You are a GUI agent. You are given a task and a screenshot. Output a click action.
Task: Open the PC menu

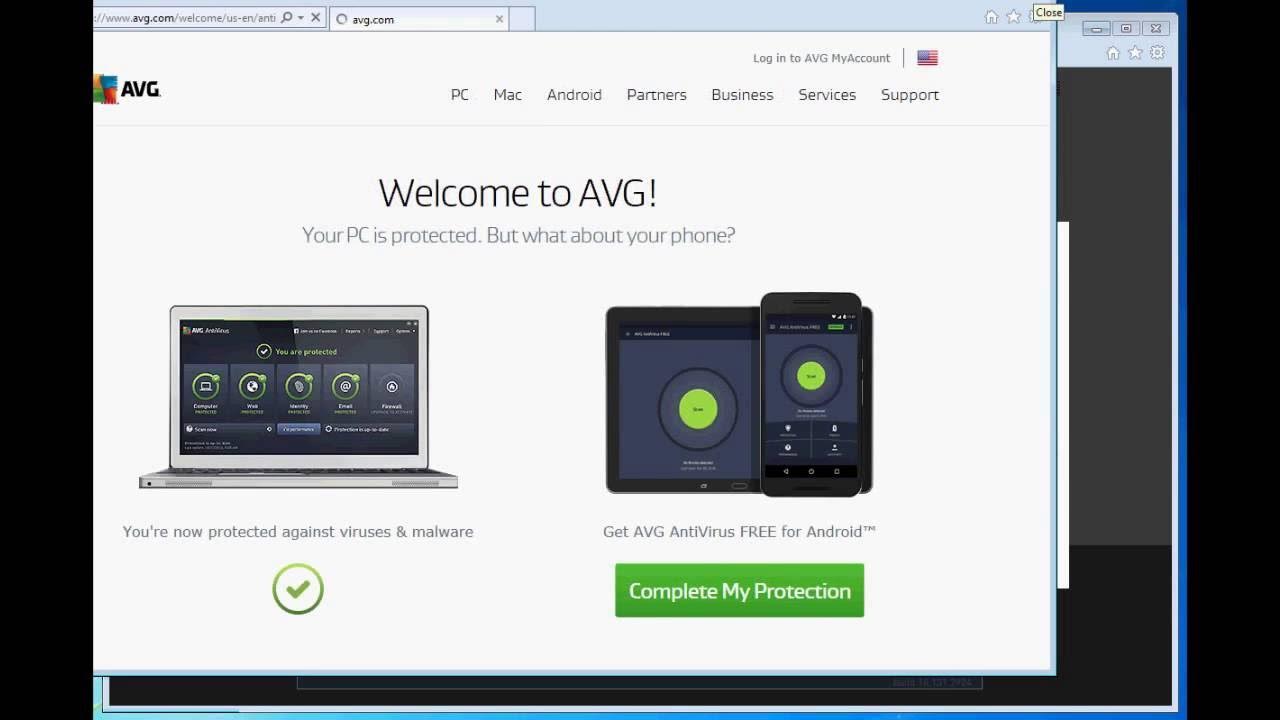460,95
